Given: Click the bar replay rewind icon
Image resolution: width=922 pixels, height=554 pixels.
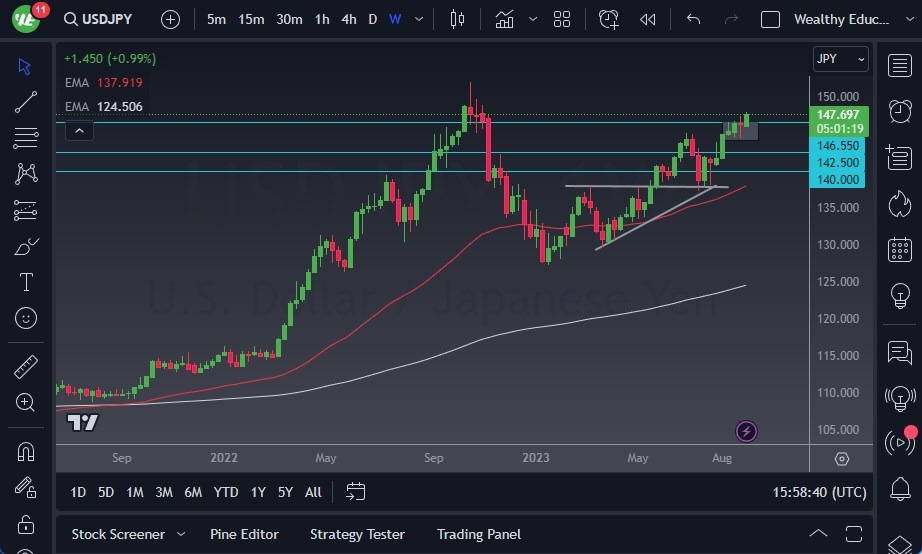Looking at the screenshot, I should [x=648, y=19].
